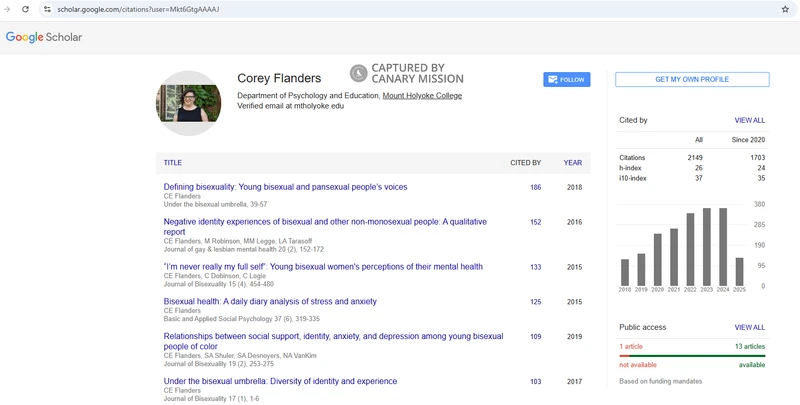
Task: Click the 2020 bar in citation chart
Action: [x=658, y=260]
